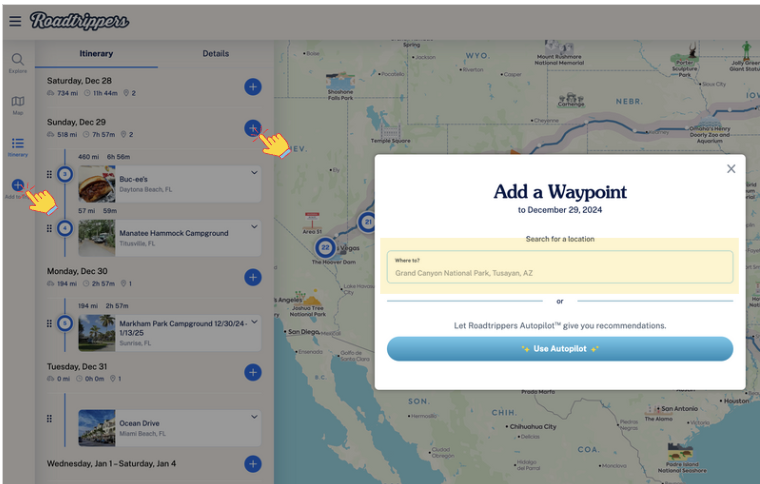Expand the Ocean Drive stop chevron

pos(254,417)
